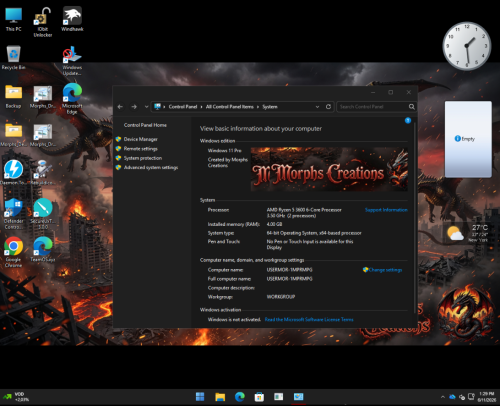Go to Control Panel Home

pyautogui.click(x=145, y=125)
